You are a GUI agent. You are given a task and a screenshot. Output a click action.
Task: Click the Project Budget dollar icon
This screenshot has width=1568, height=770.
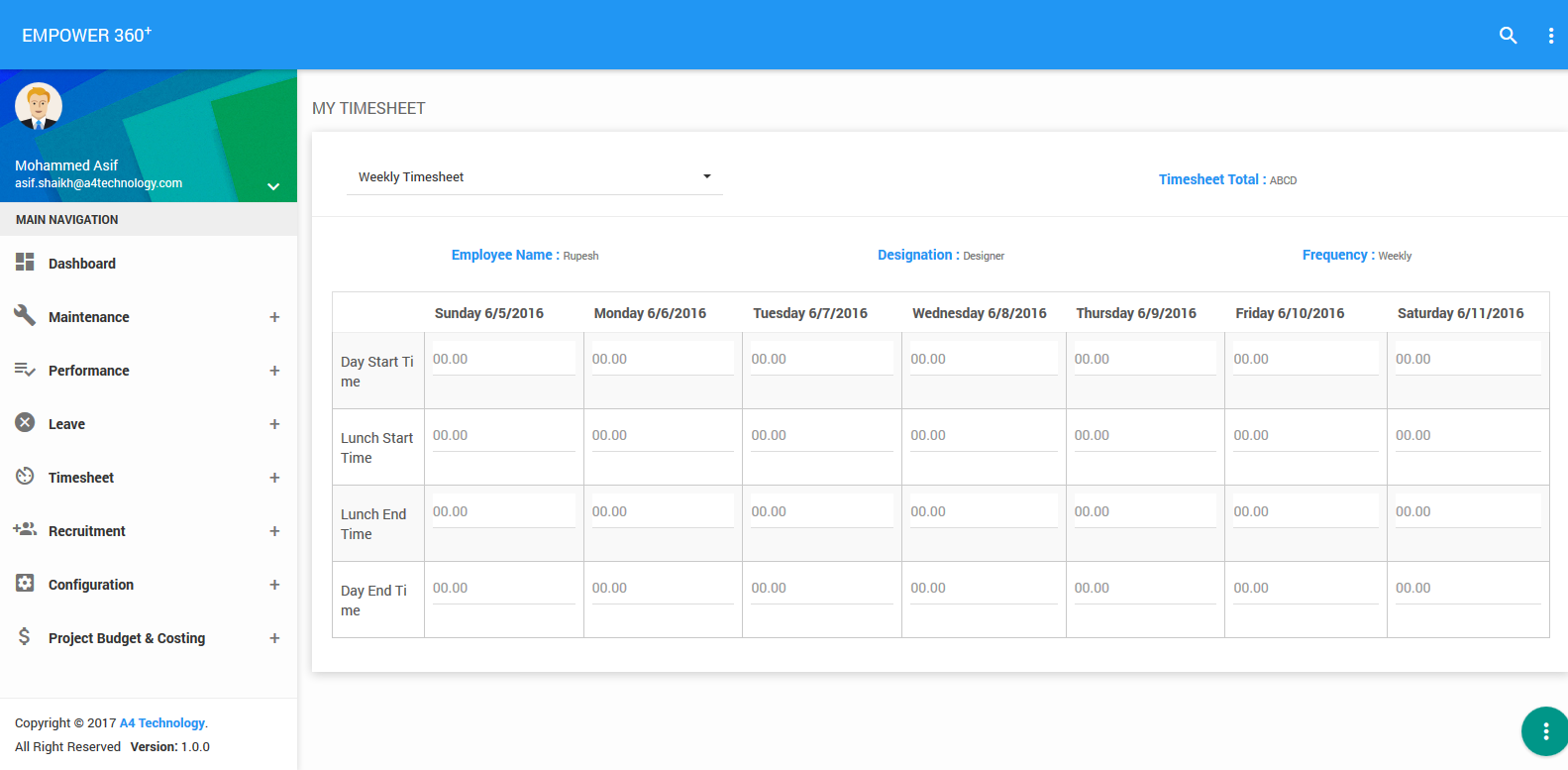click(x=25, y=636)
